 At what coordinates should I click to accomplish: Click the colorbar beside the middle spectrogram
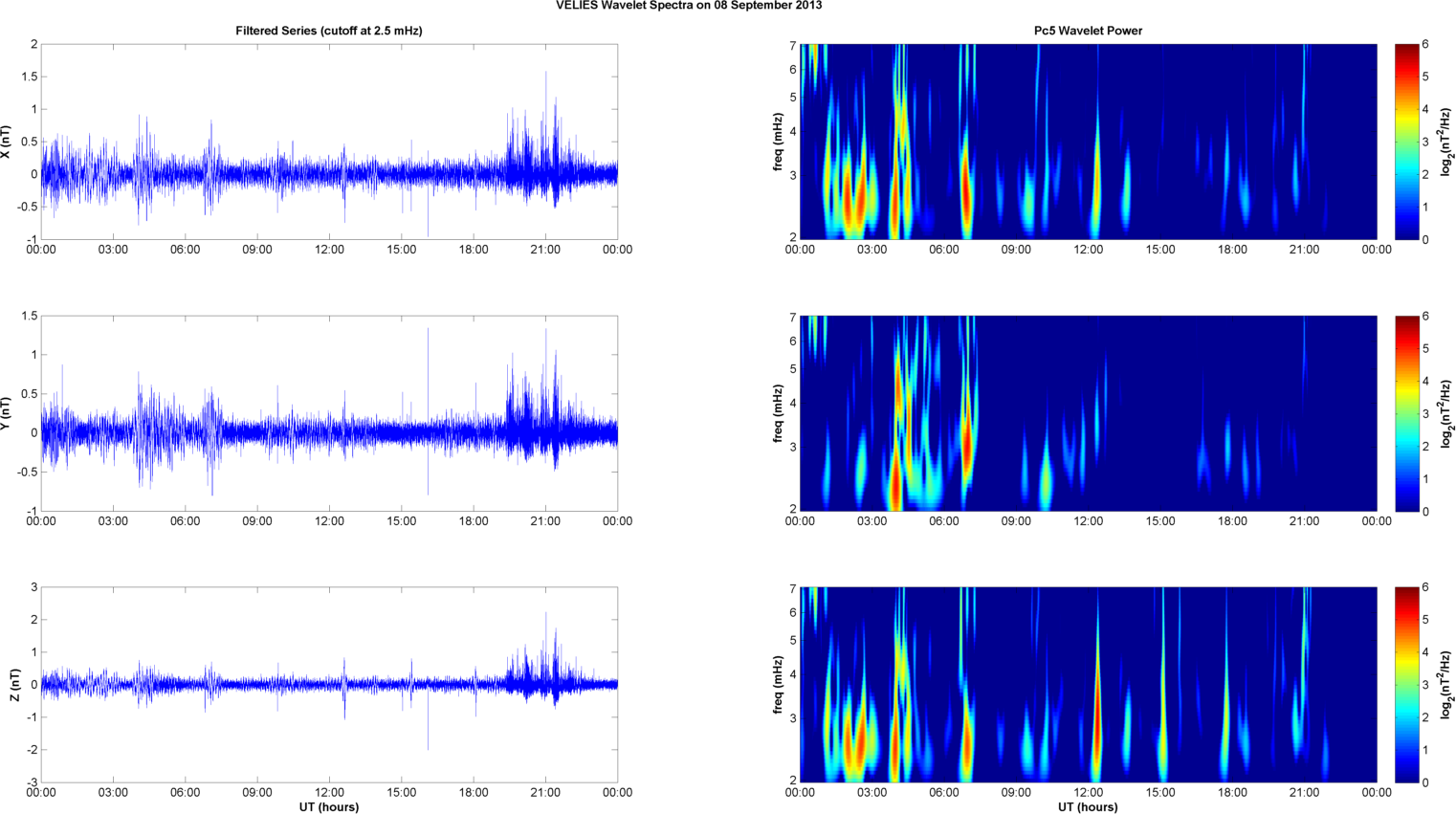click(1406, 413)
